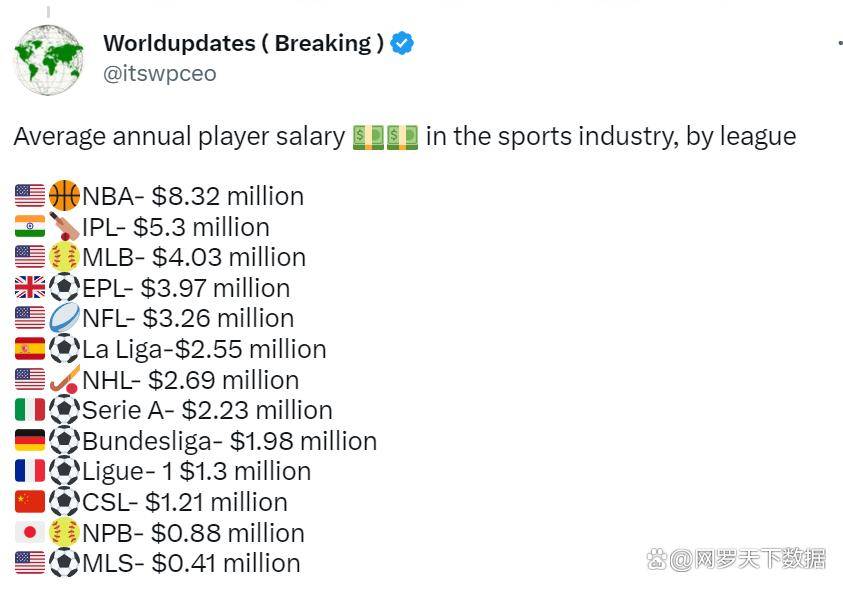Click the India flag emoji
The width and height of the screenshot is (843, 589).
pos(30,226)
